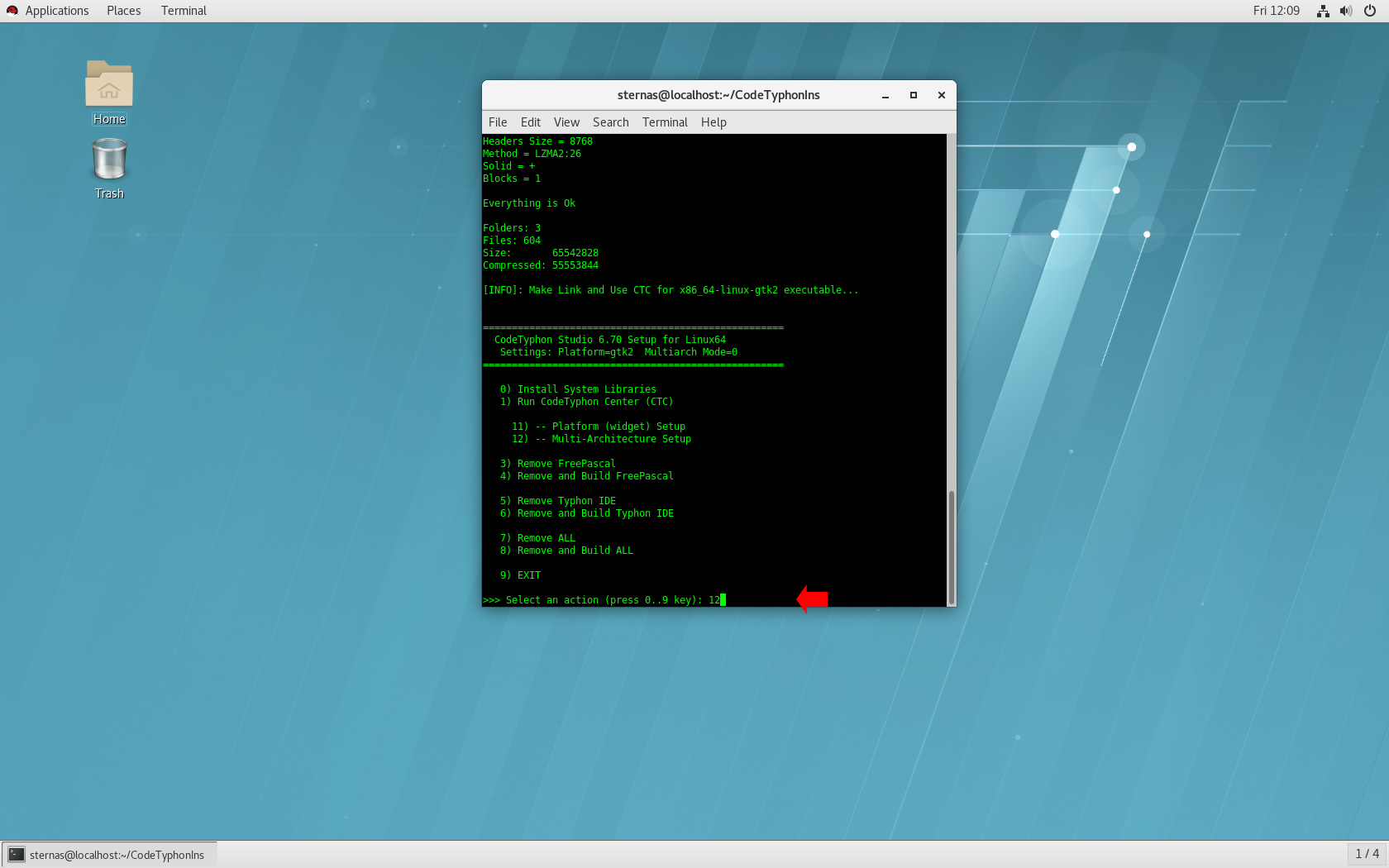1389x868 pixels.
Task: Close the terminal window
Action: 942,95
